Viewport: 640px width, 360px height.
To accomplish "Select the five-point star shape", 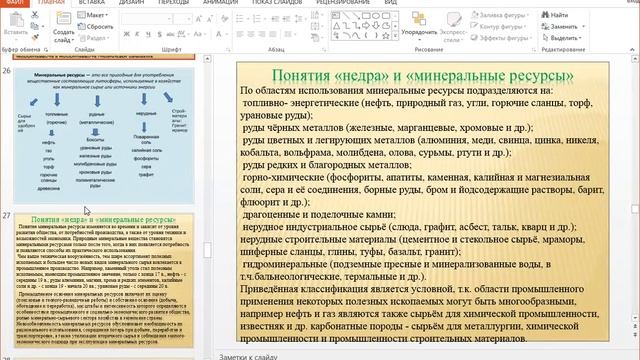I will 385,36.
